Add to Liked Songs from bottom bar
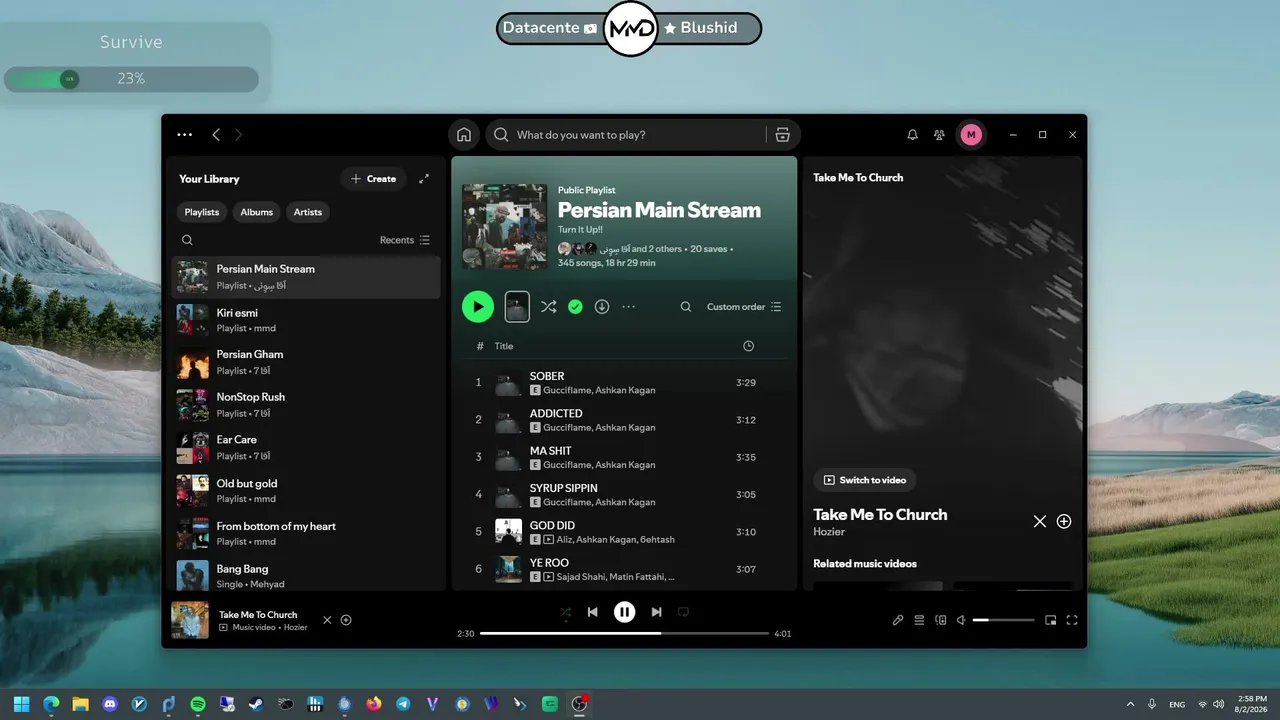The width and height of the screenshot is (1280, 720). click(x=346, y=620)
